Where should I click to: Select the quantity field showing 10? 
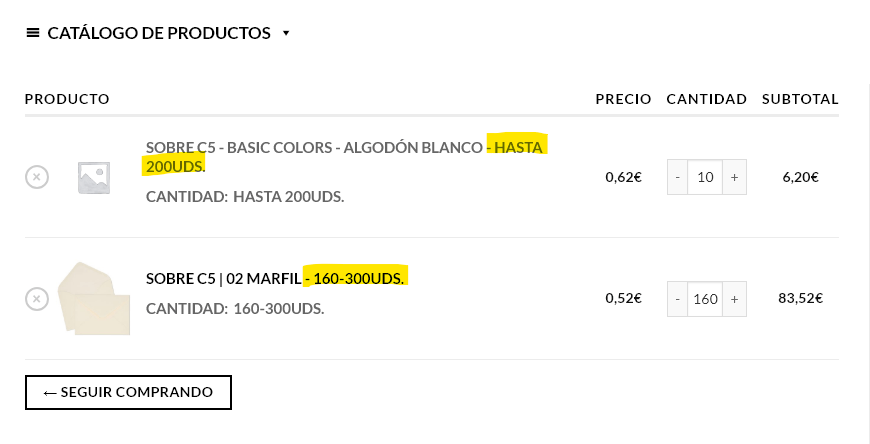point(705,177)
